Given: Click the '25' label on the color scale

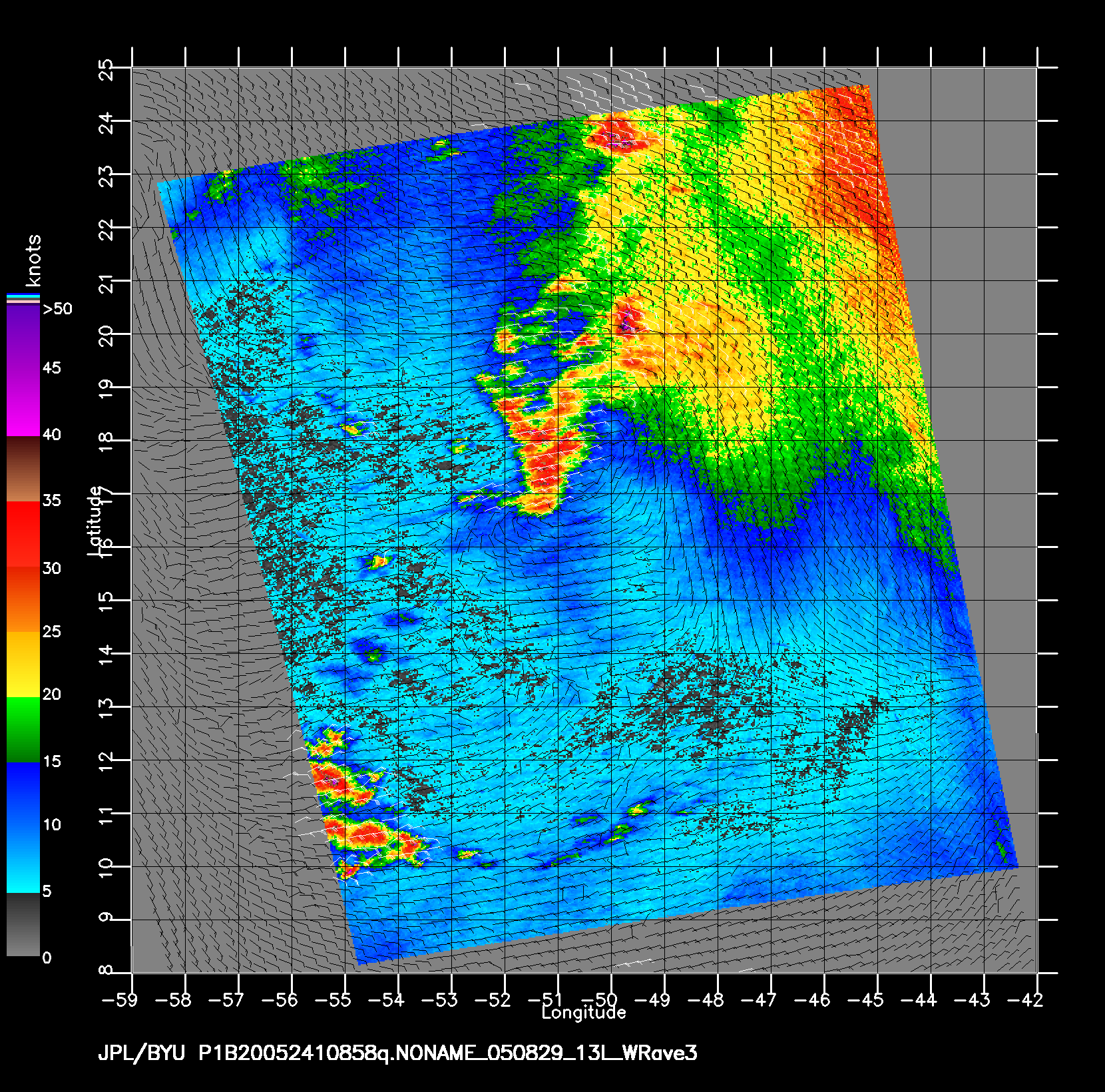Looking at the screenshot, I should tap(51, 631).
